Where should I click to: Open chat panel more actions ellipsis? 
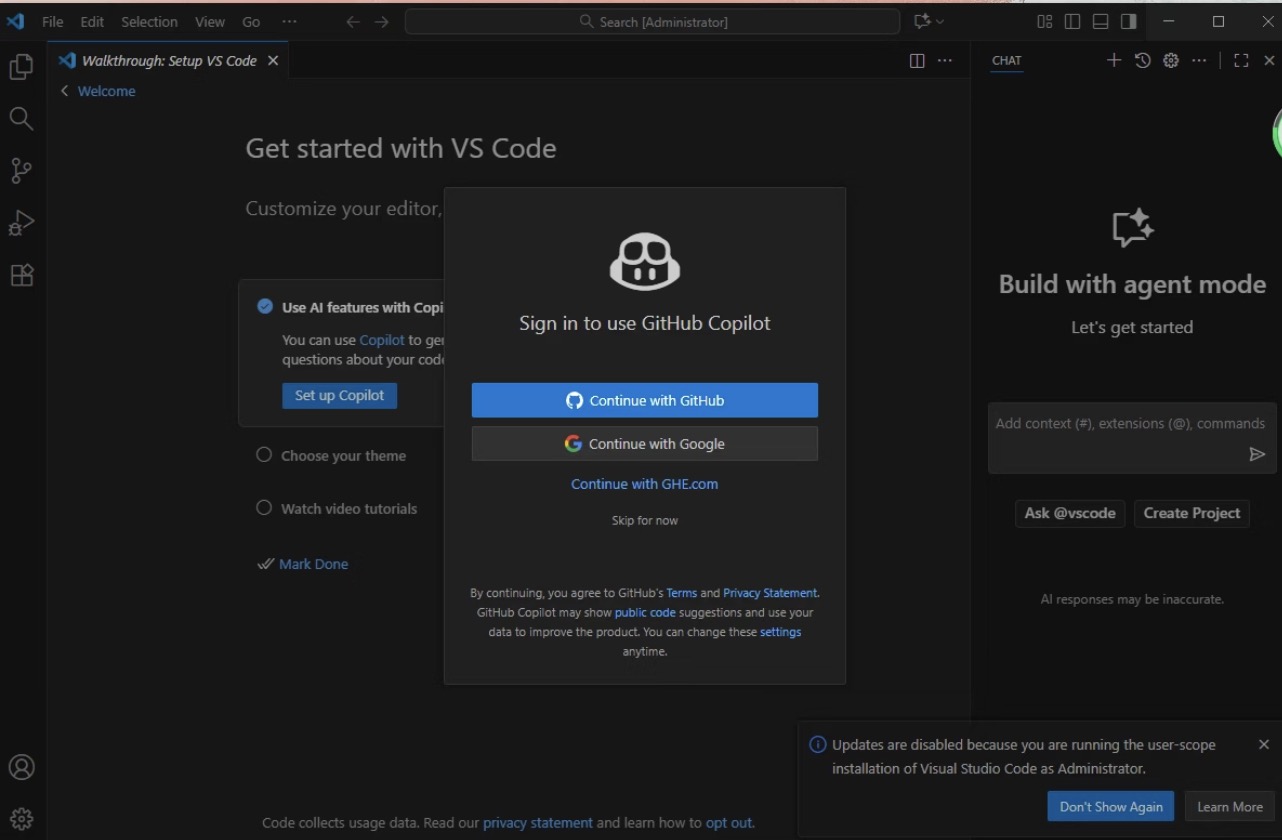(x=1199, y=60)
